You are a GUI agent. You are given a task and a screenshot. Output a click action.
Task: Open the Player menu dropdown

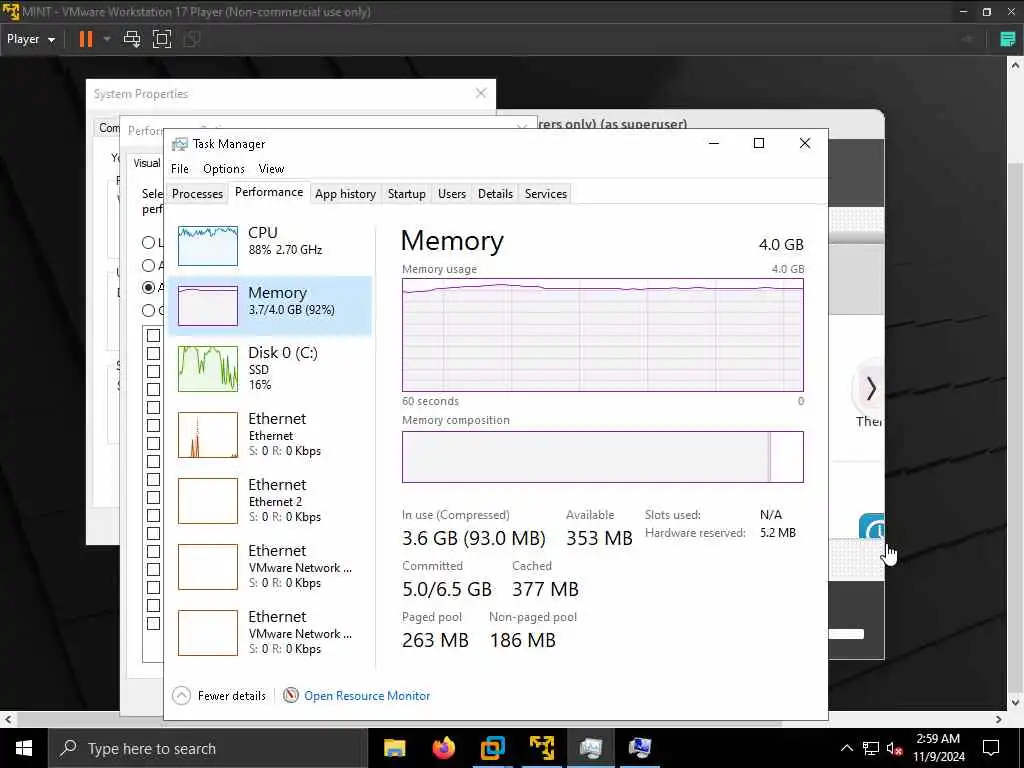[31, 39]
